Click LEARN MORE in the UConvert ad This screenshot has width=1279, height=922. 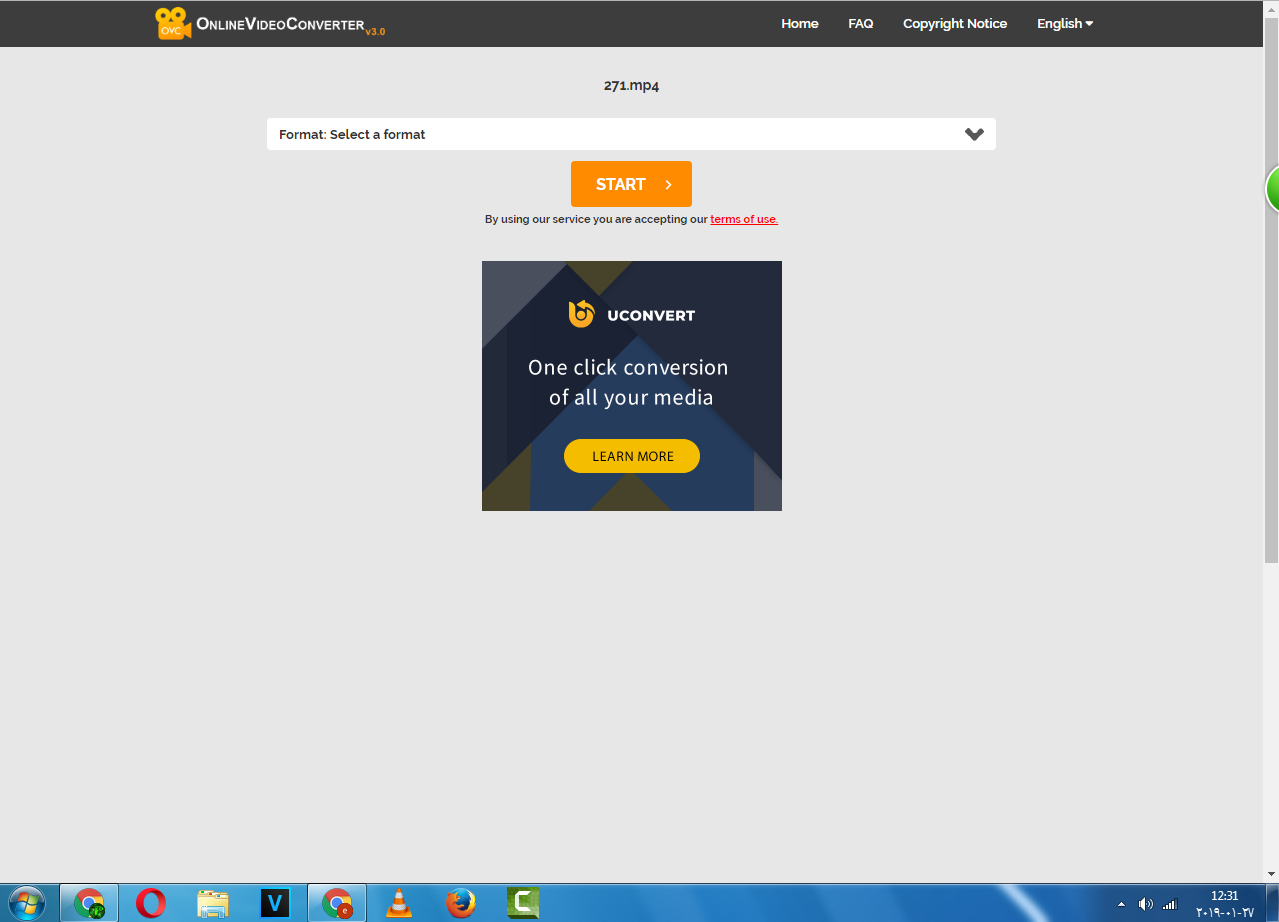pyautogui.click(x=632, y=456)
